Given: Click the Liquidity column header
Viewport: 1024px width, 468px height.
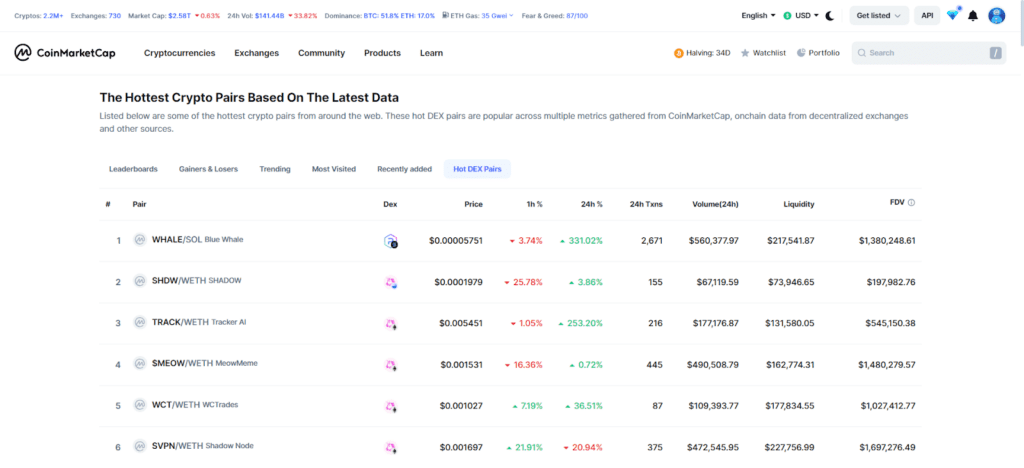Looking at the screenshot, I should (x=799, y=204).
